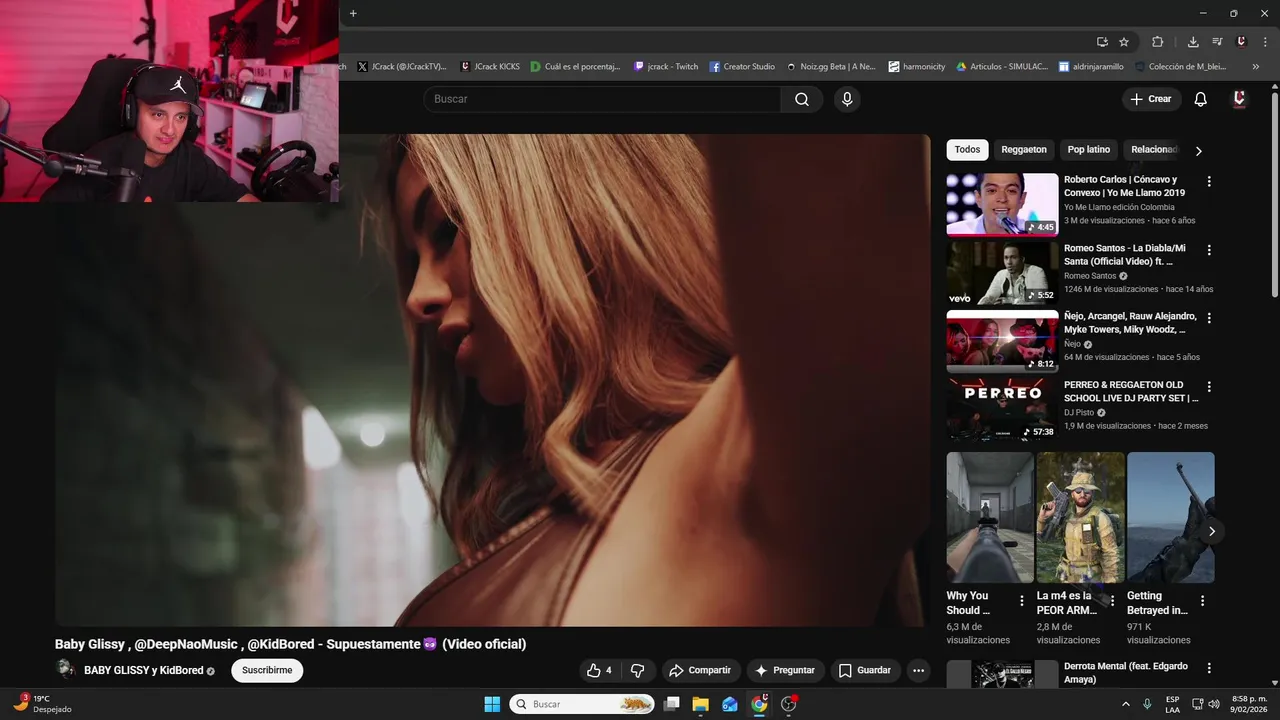Open La m4 es la PEOR short thumbnail
Screen dimensions: 1280x720
coord(1080,517)
